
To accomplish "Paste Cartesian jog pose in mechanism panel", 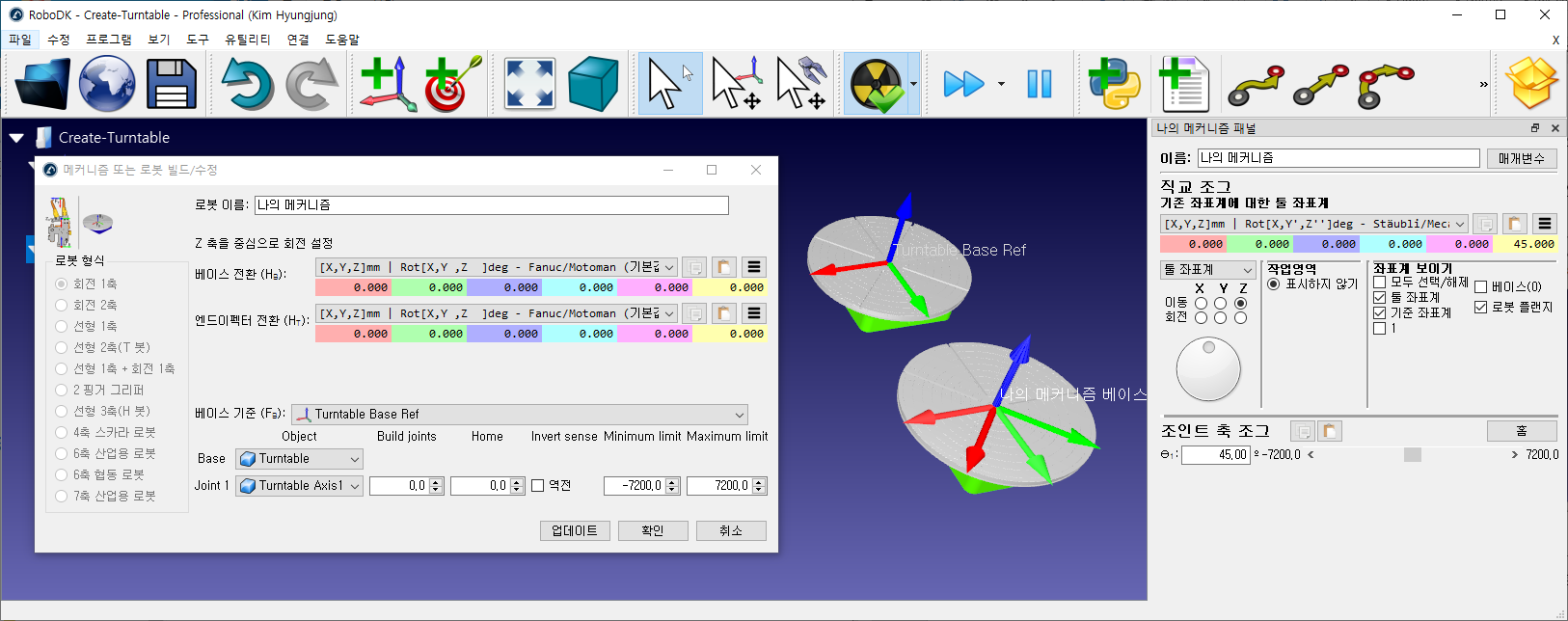I will click(x=1515, y=224).
